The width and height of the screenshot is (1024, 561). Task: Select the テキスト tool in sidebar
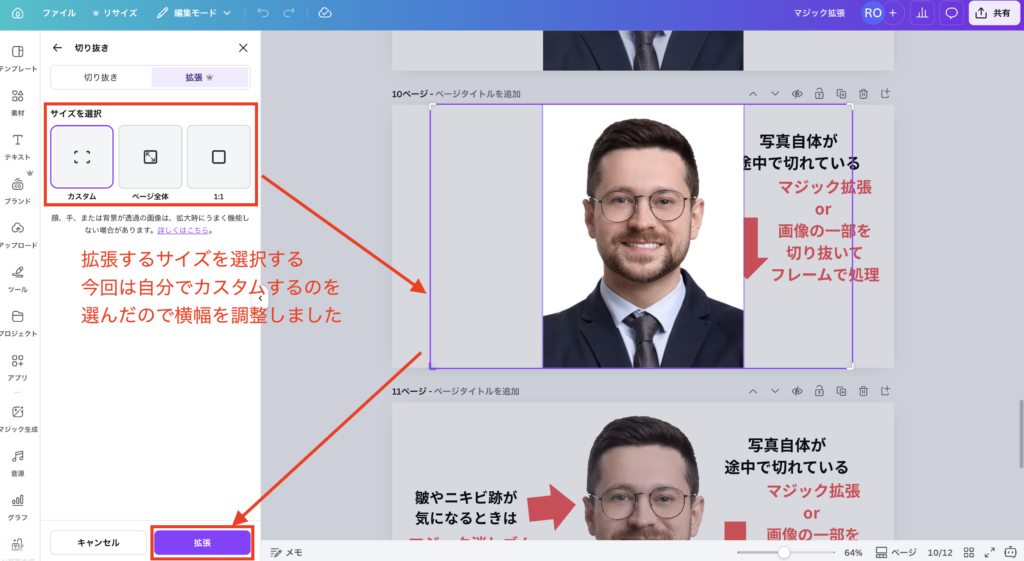(18, 146)
